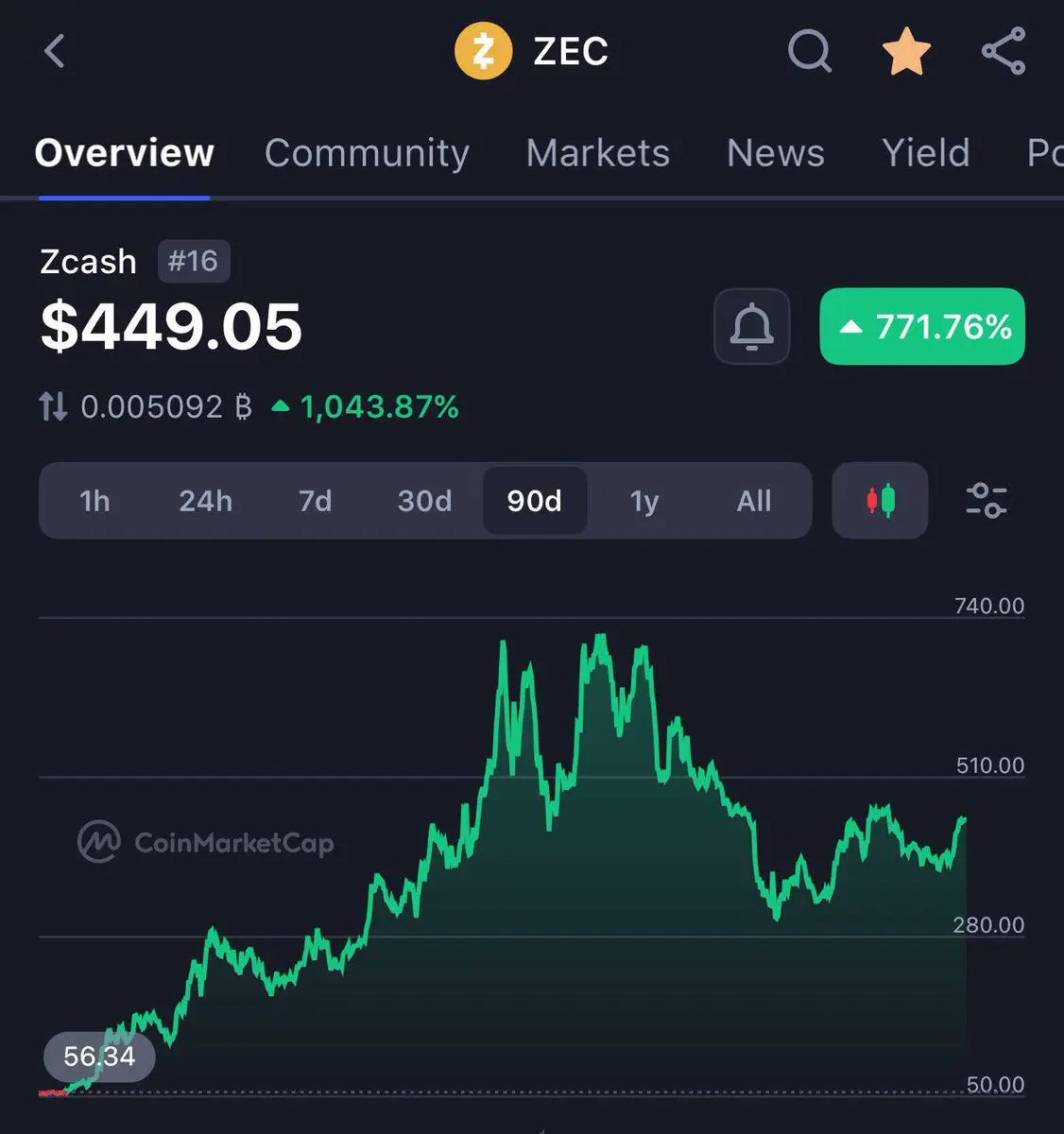1064x1134 pixels.
Task: Tap the orange Zcash coin logo
Action: 483,51
